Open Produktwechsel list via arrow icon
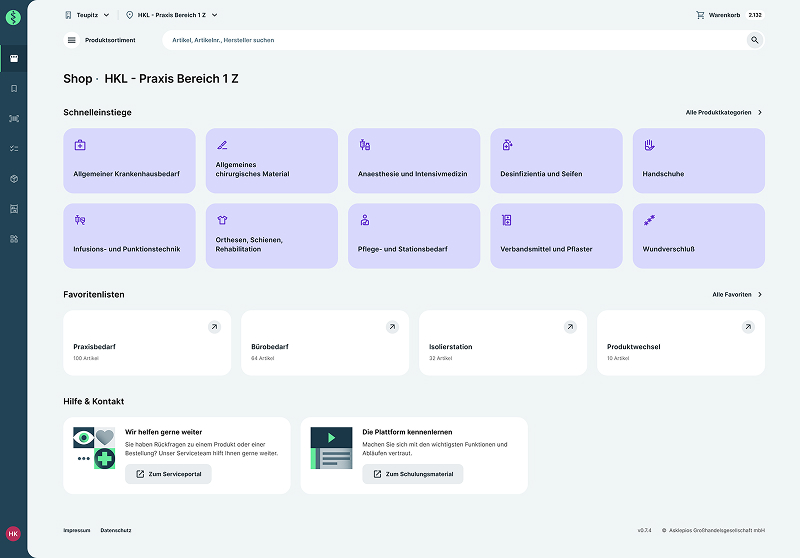Image resolution: width=800 pixels, height=558 pixels. pos(748,327)
